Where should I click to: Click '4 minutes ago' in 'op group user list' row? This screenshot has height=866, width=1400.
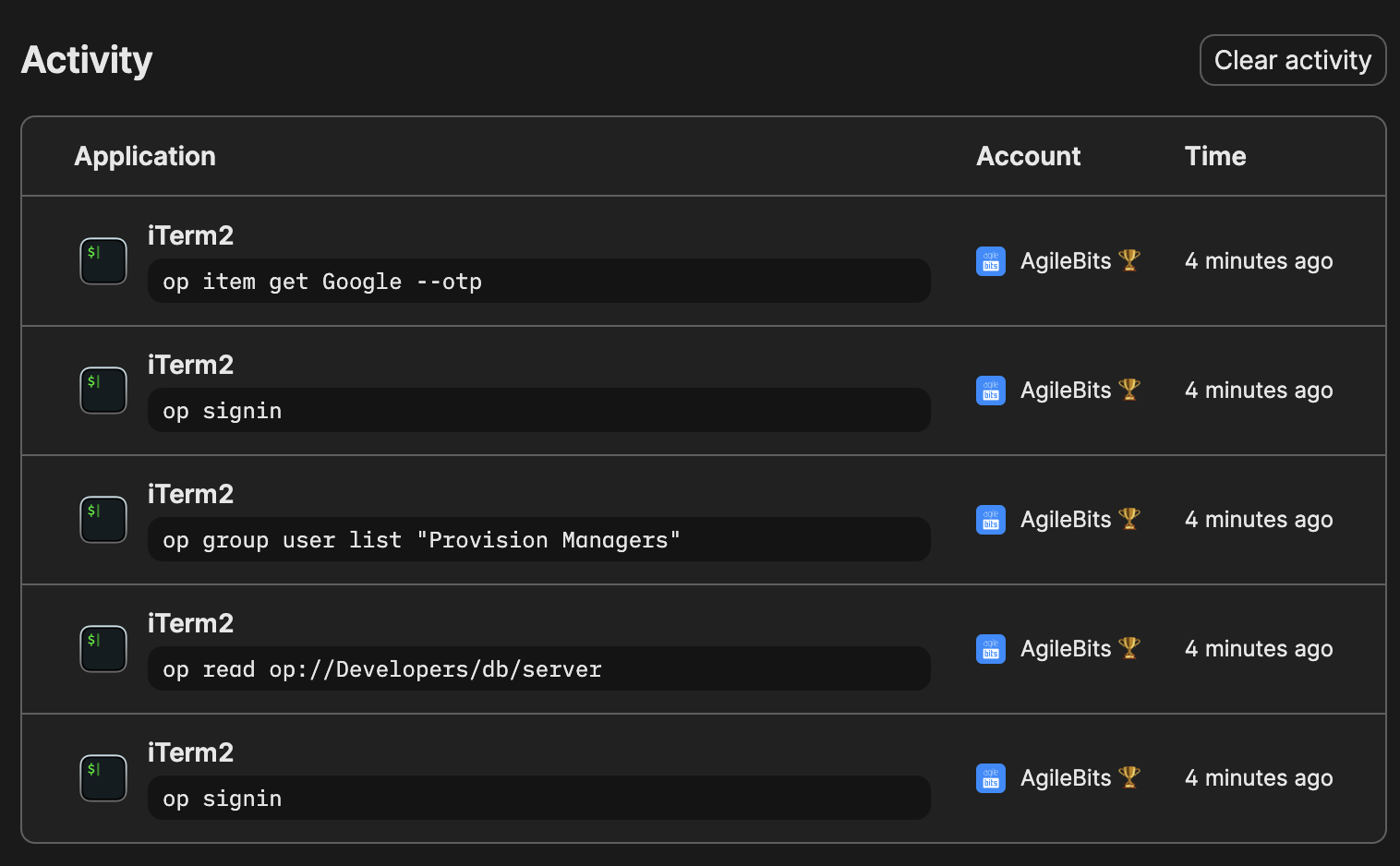pos(1259,520)
